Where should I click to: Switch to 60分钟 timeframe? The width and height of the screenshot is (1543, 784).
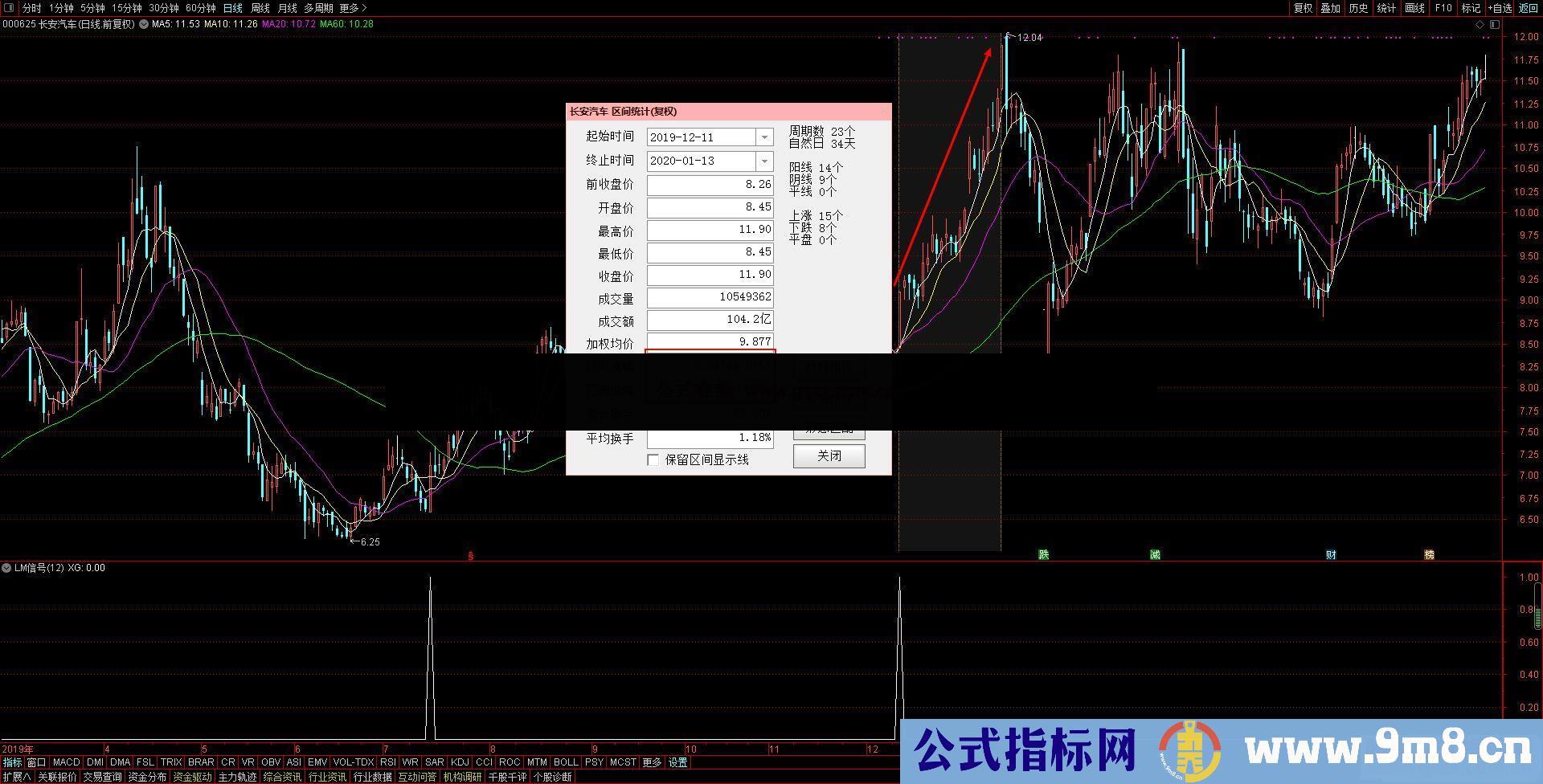click(201, 8)
